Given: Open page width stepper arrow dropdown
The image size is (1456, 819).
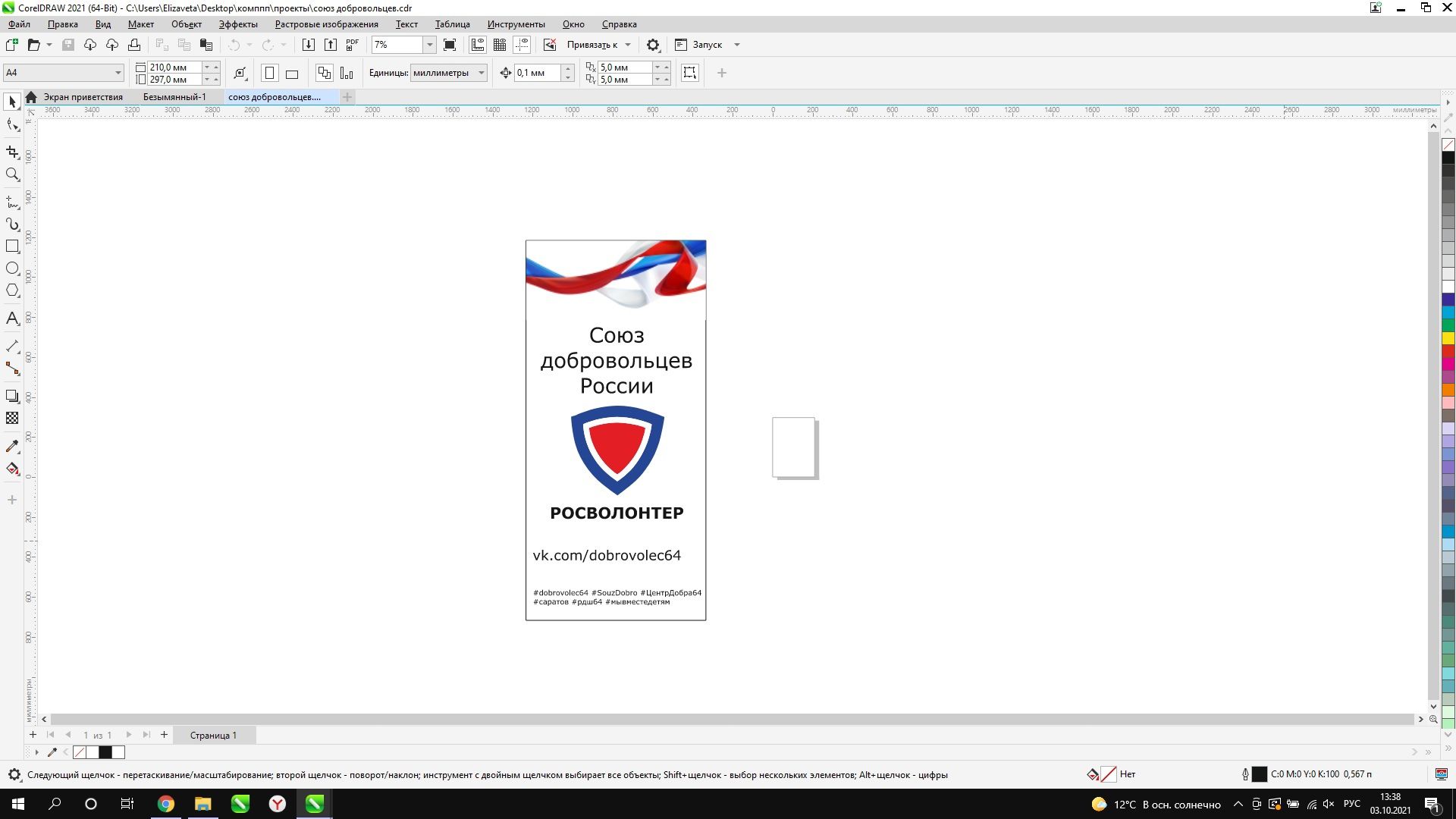Looking at the screenshot, I should (206, 67).
